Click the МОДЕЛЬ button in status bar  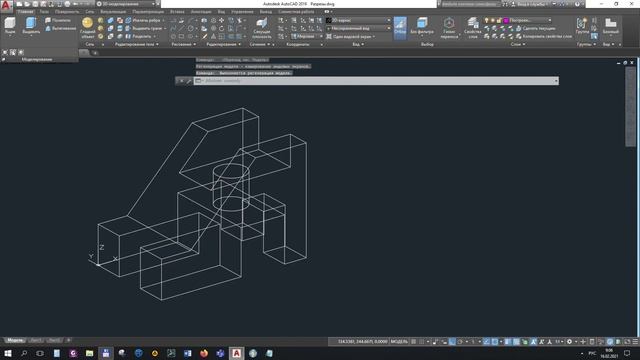399,342
